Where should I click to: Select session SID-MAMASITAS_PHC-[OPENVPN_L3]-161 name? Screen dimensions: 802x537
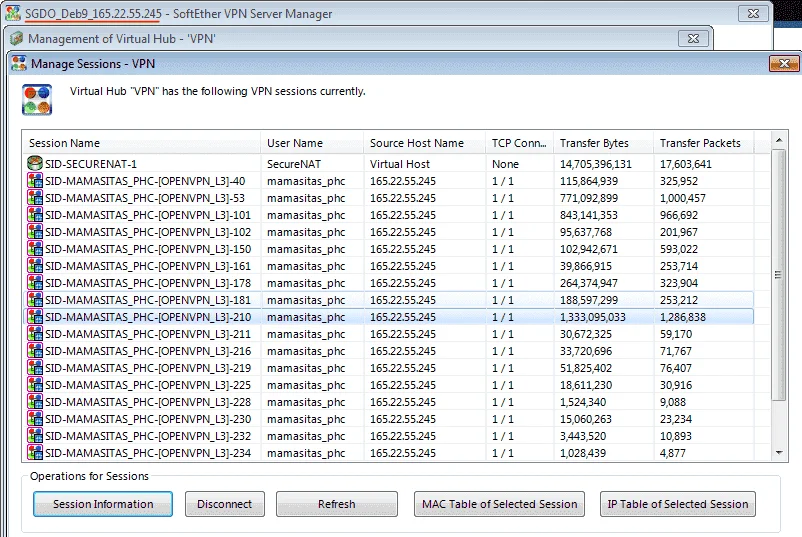(148, 266)
